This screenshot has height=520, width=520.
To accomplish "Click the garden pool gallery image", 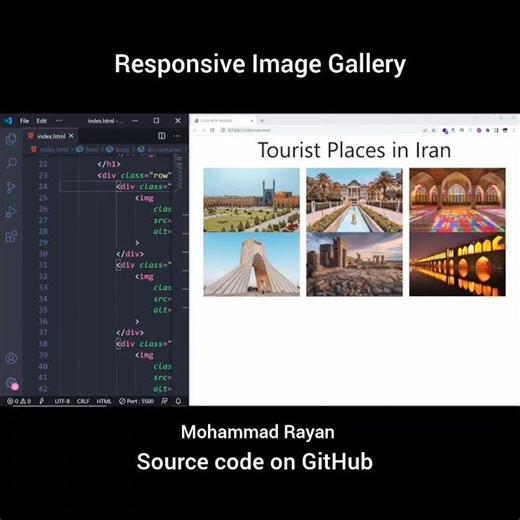I will tap(354, 200).
